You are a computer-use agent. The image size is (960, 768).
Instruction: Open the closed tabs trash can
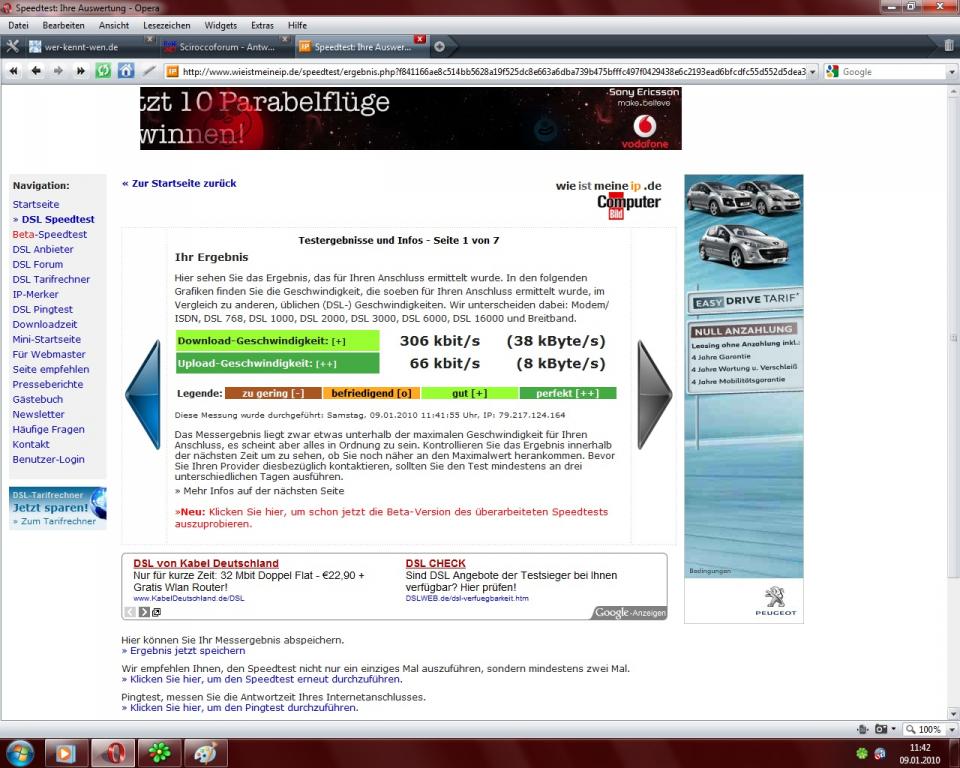click(x=949, y=45)
